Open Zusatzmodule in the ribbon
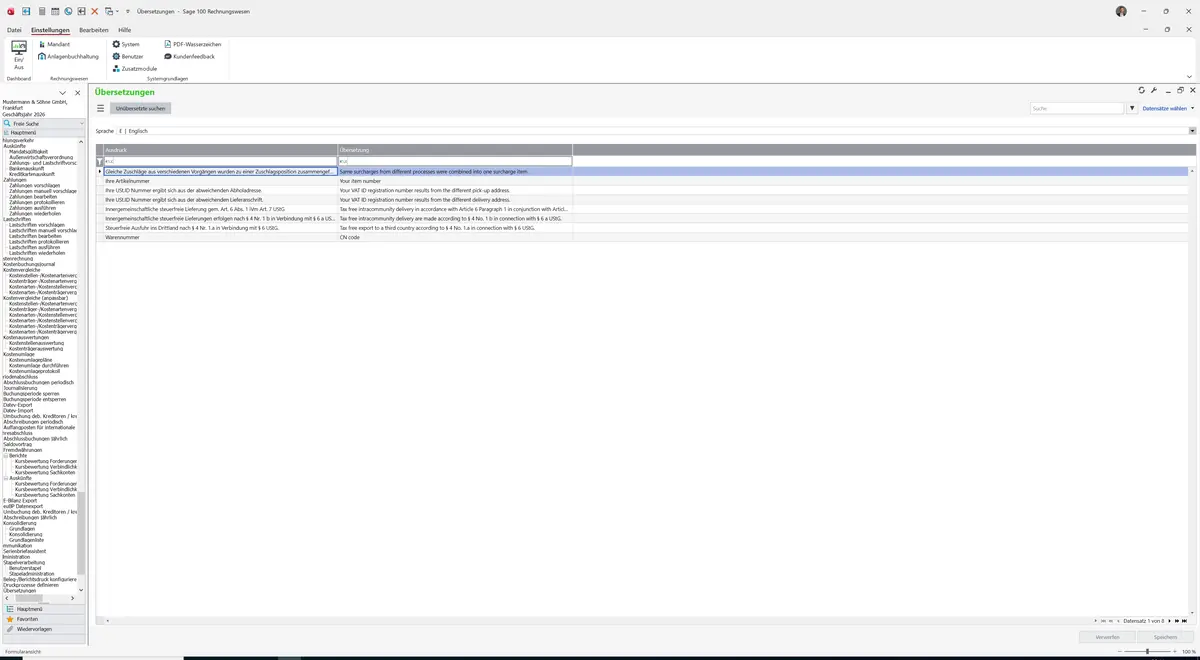The height and width of the screenshot is (660, 1200). point(135,68)
